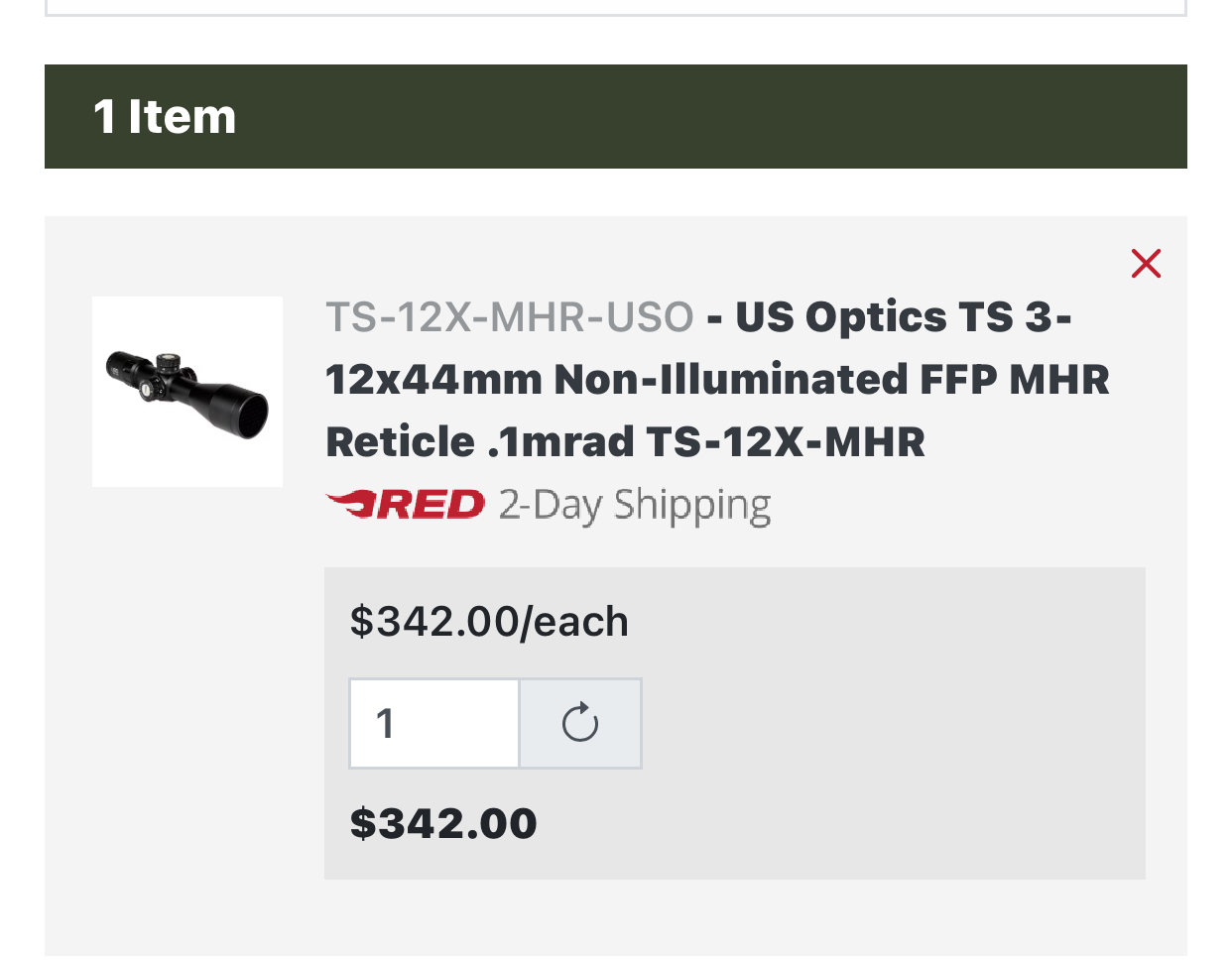This screenshot has height=960, width=1232.
Task: Click the 1 Item cart header
Action: (x=165, y=117)
